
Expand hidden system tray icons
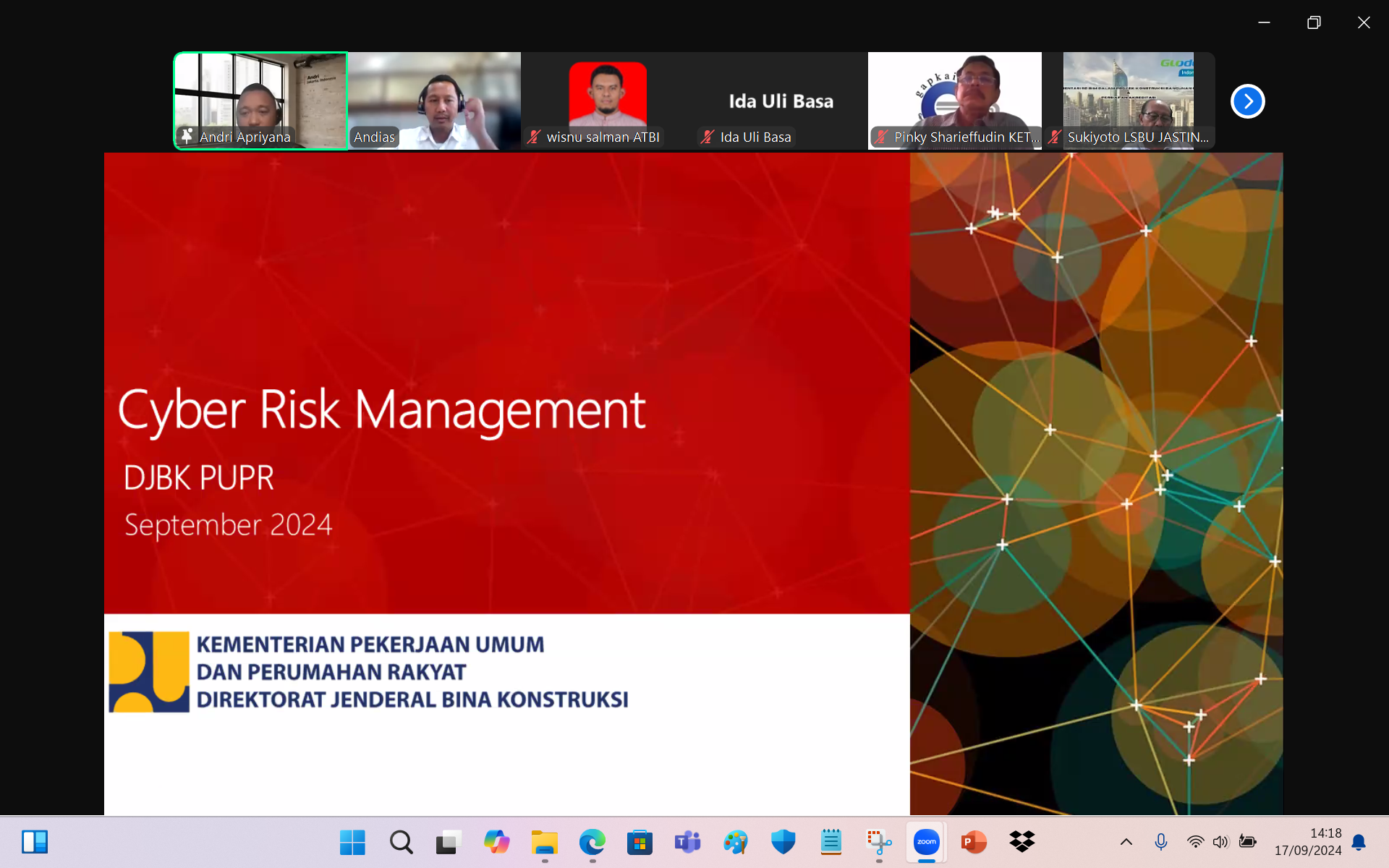(x=1126, y=842)
